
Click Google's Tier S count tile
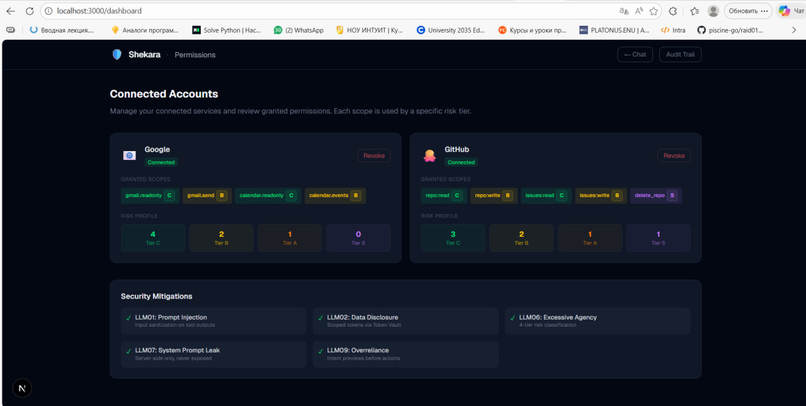coord(358,238)
